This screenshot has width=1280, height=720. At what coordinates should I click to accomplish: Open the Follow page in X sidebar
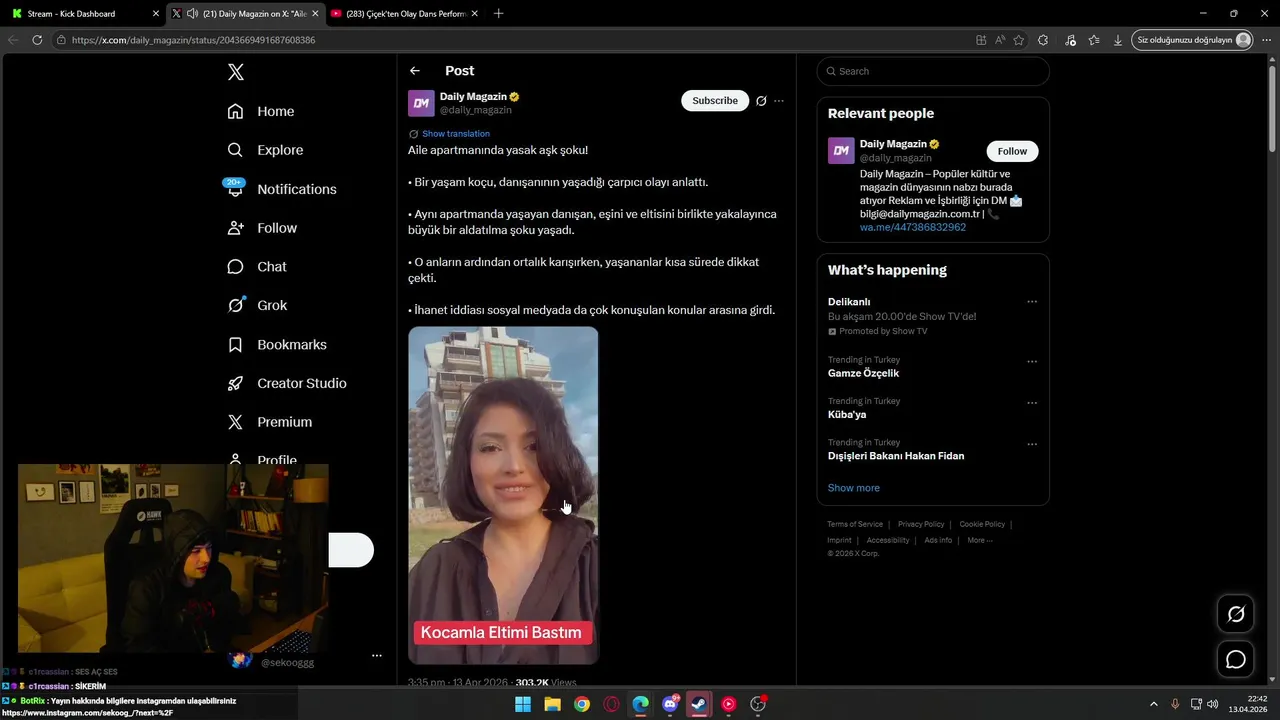[262, 228]
